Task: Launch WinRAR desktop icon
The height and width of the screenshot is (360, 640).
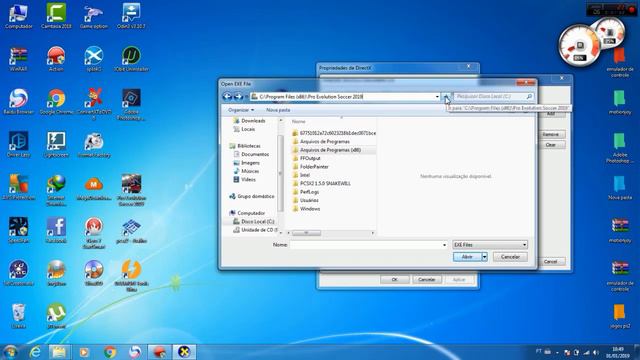Action: pos(18,59)
